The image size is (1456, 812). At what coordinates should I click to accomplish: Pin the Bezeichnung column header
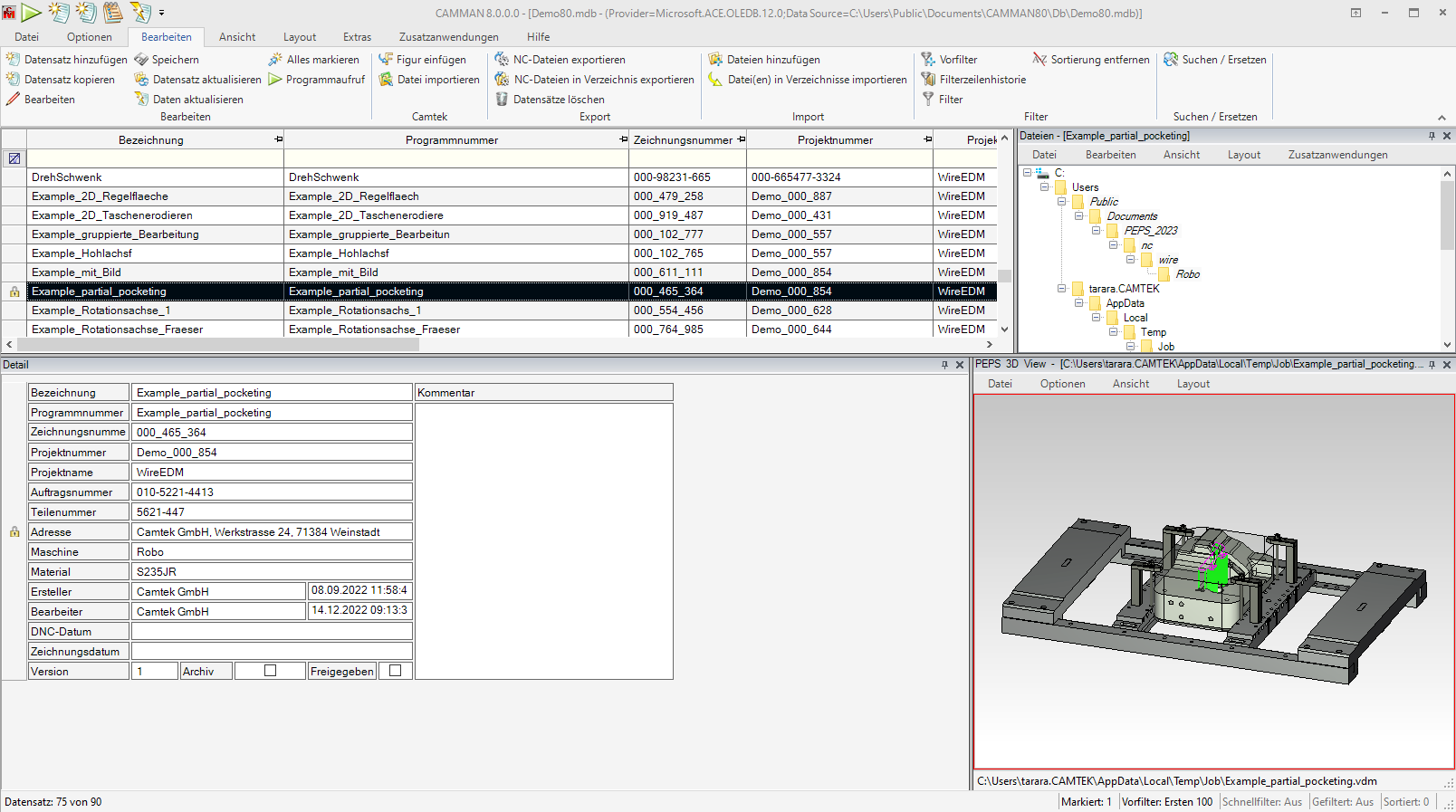click(278, 139)
